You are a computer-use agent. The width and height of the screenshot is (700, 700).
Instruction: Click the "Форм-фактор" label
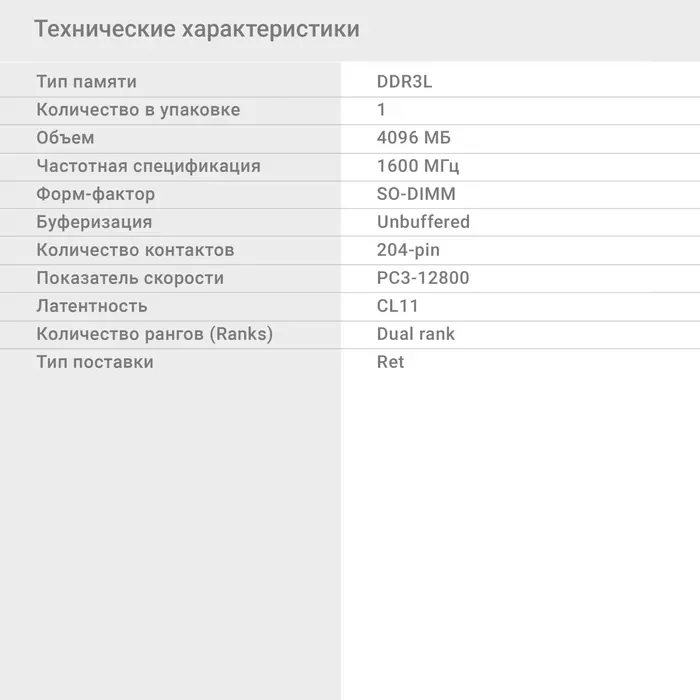pyautogui.click(x=96, y=194)
